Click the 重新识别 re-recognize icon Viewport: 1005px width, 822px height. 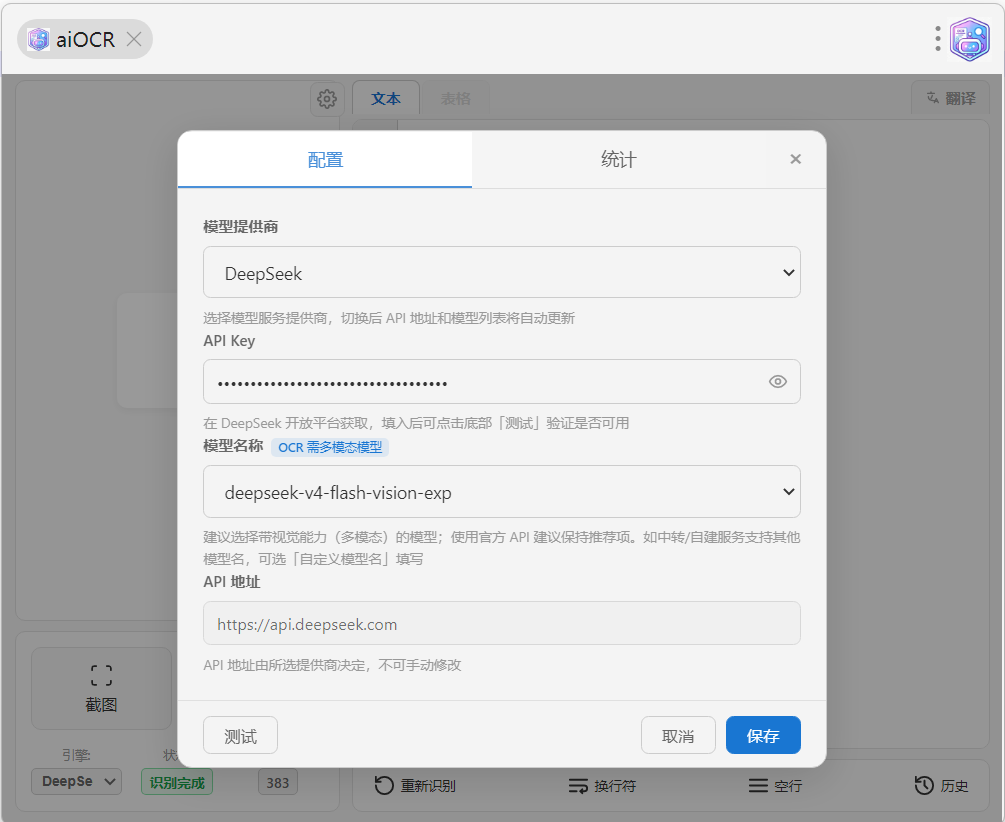[384, 785]
